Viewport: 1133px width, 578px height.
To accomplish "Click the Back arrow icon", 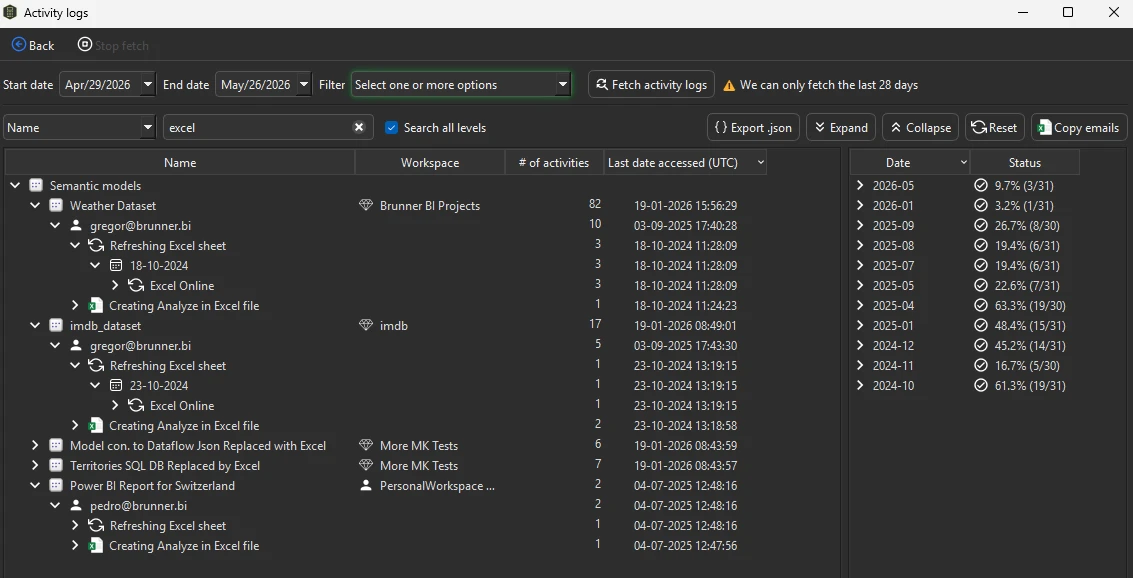I will 19,45.
